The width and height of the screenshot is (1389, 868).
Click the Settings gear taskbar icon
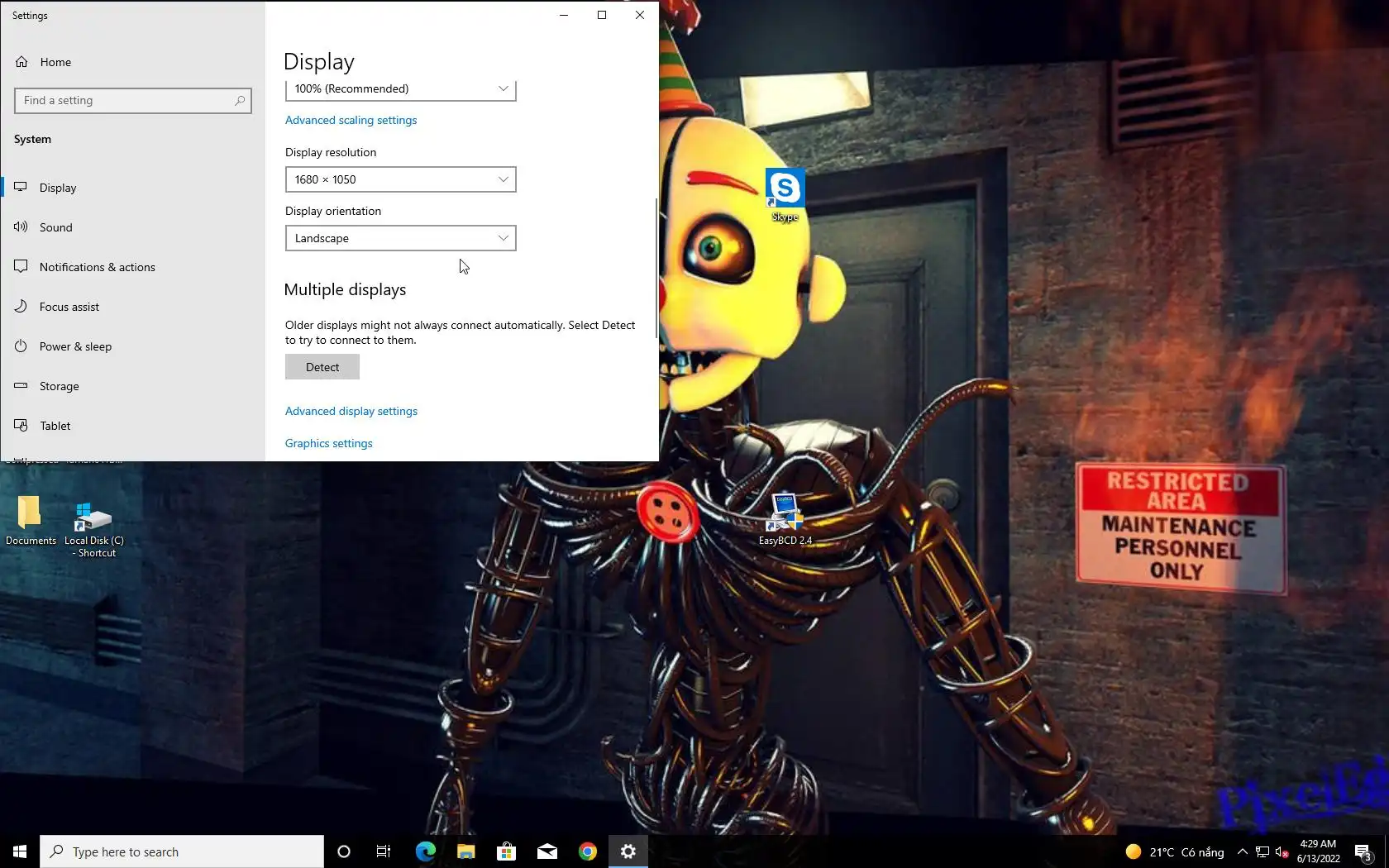point(628,851)
